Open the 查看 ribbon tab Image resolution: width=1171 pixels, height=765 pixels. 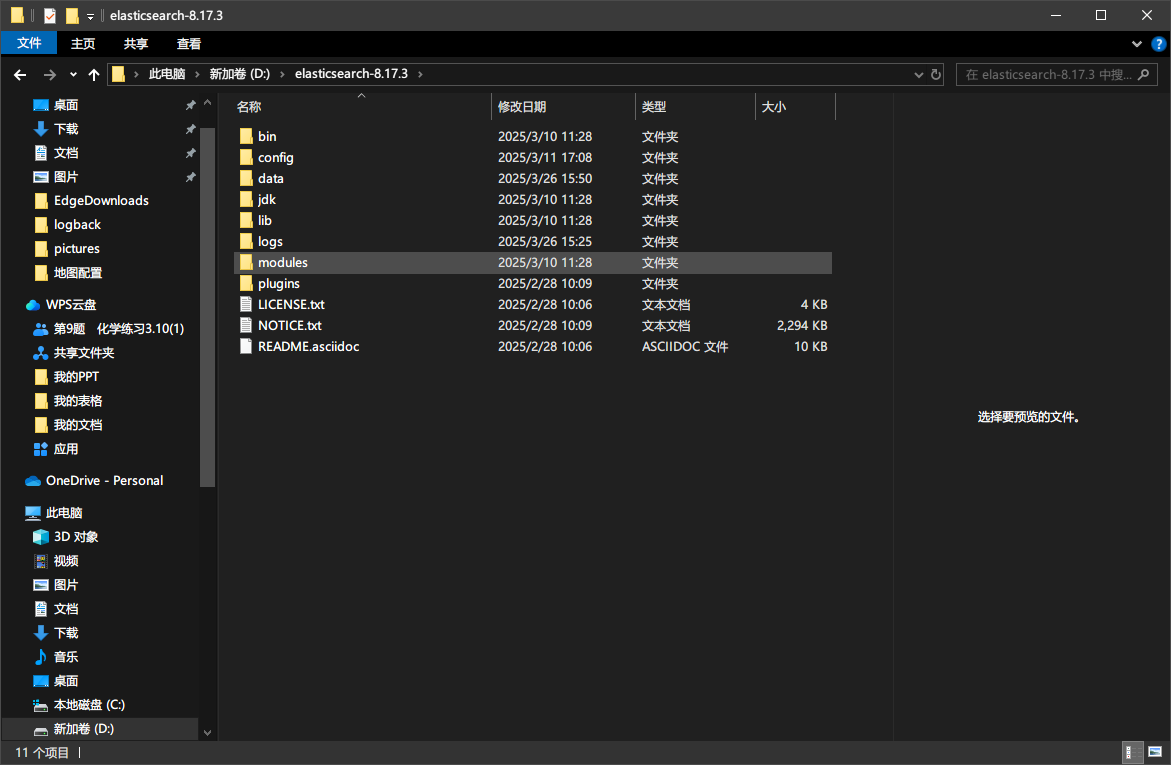pyautogui.click(x=189, y=43)
